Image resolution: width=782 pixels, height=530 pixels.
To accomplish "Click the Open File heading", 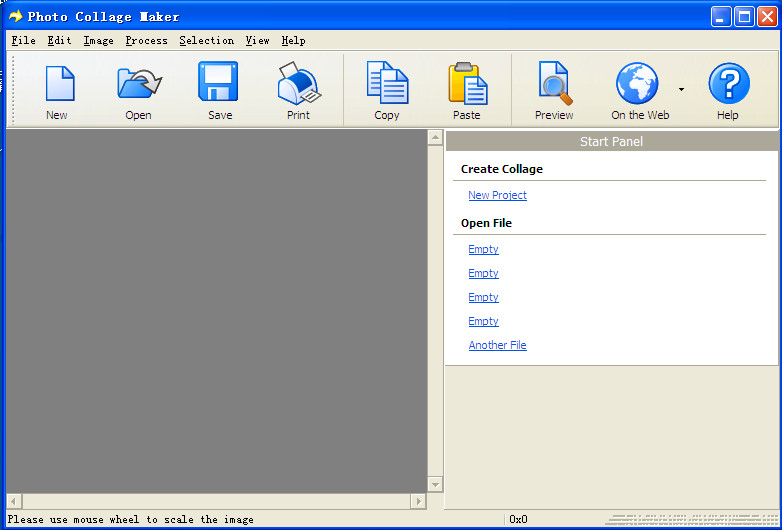I will click(x=486, y=223).
